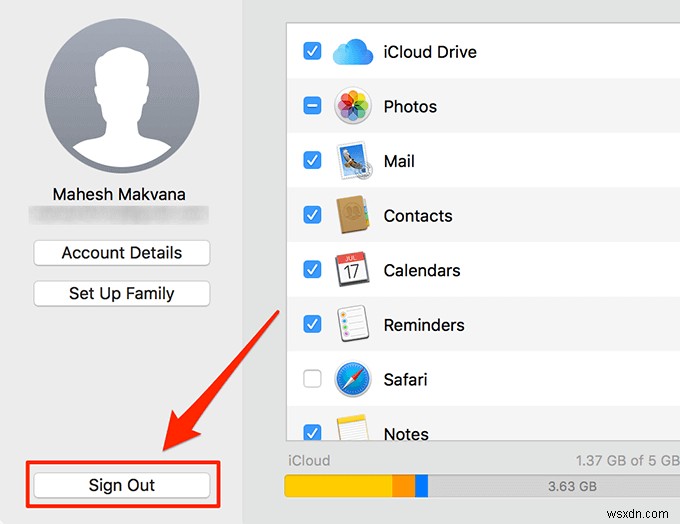Click the Safari compass icon

point(353,379)
